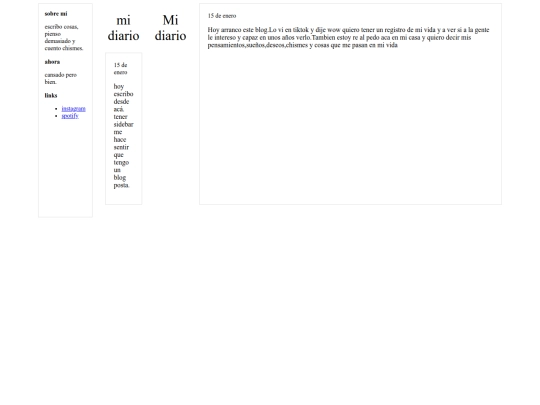Click the 'hoy escribo desde acá' post text

tap(123, 136)
